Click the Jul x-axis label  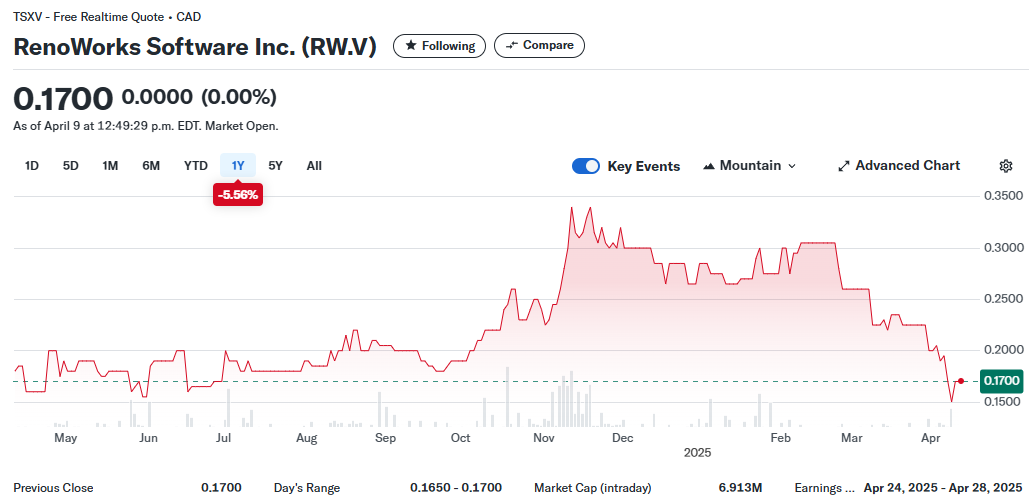224,438
